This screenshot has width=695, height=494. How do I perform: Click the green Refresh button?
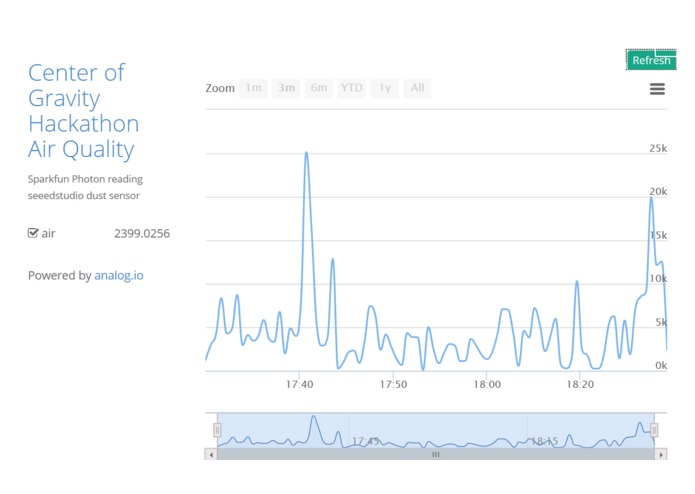tap(651, 60)
